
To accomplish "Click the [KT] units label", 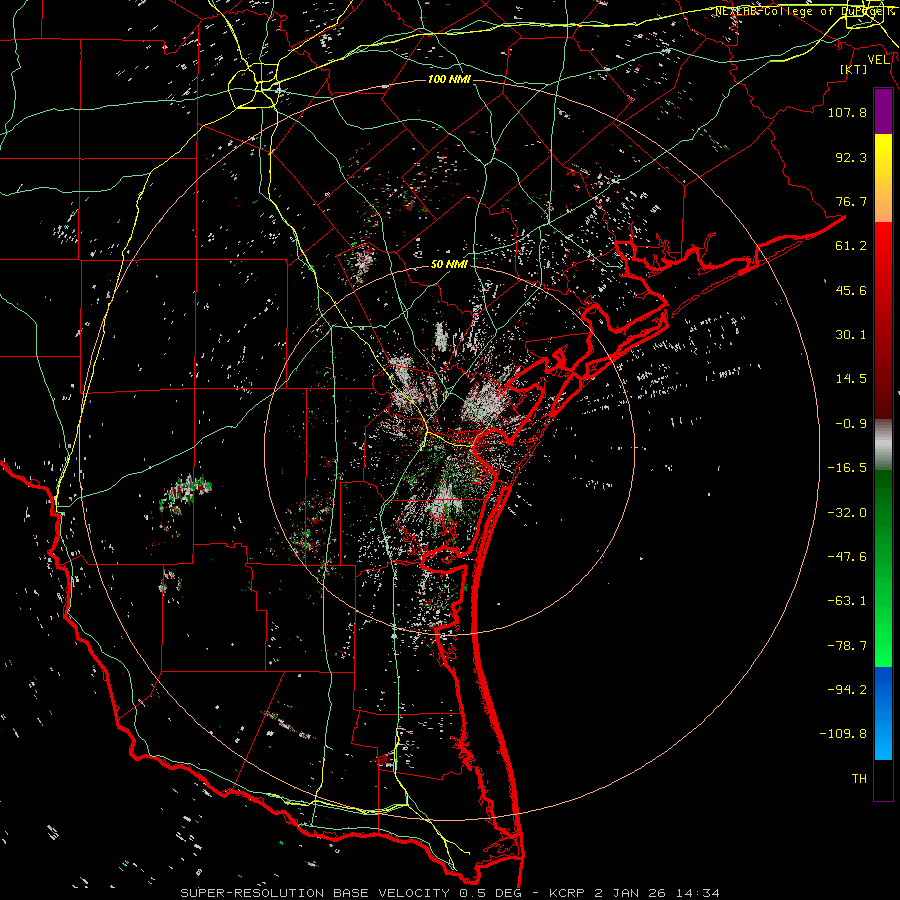I will click(x=854, y=69).
